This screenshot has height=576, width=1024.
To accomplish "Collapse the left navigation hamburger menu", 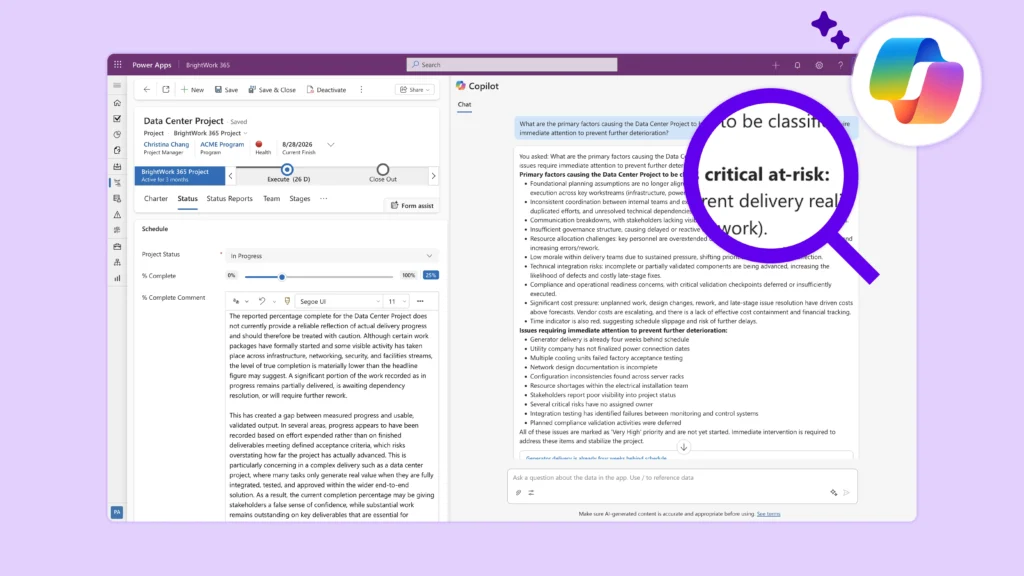I will point(118,86).
